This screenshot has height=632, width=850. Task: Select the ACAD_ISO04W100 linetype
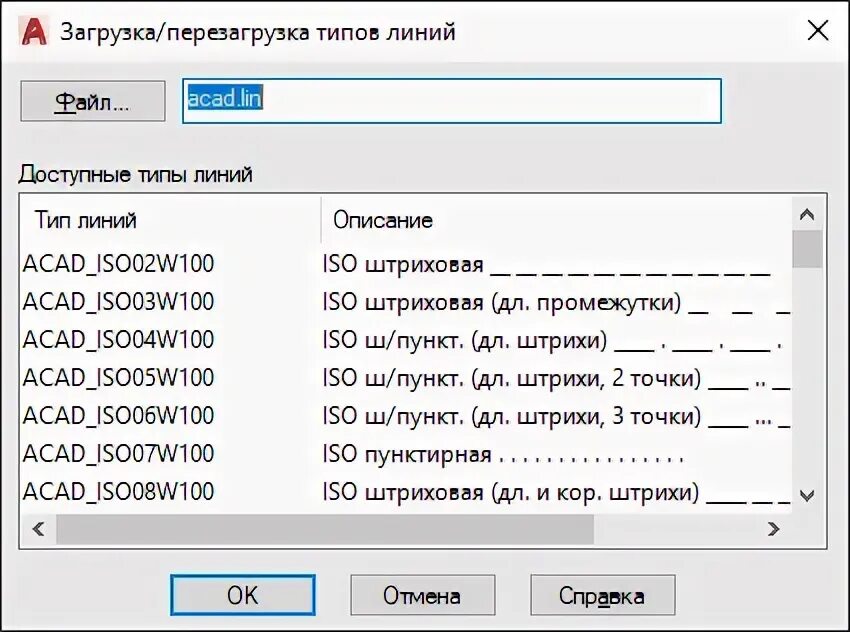(118, 340)
